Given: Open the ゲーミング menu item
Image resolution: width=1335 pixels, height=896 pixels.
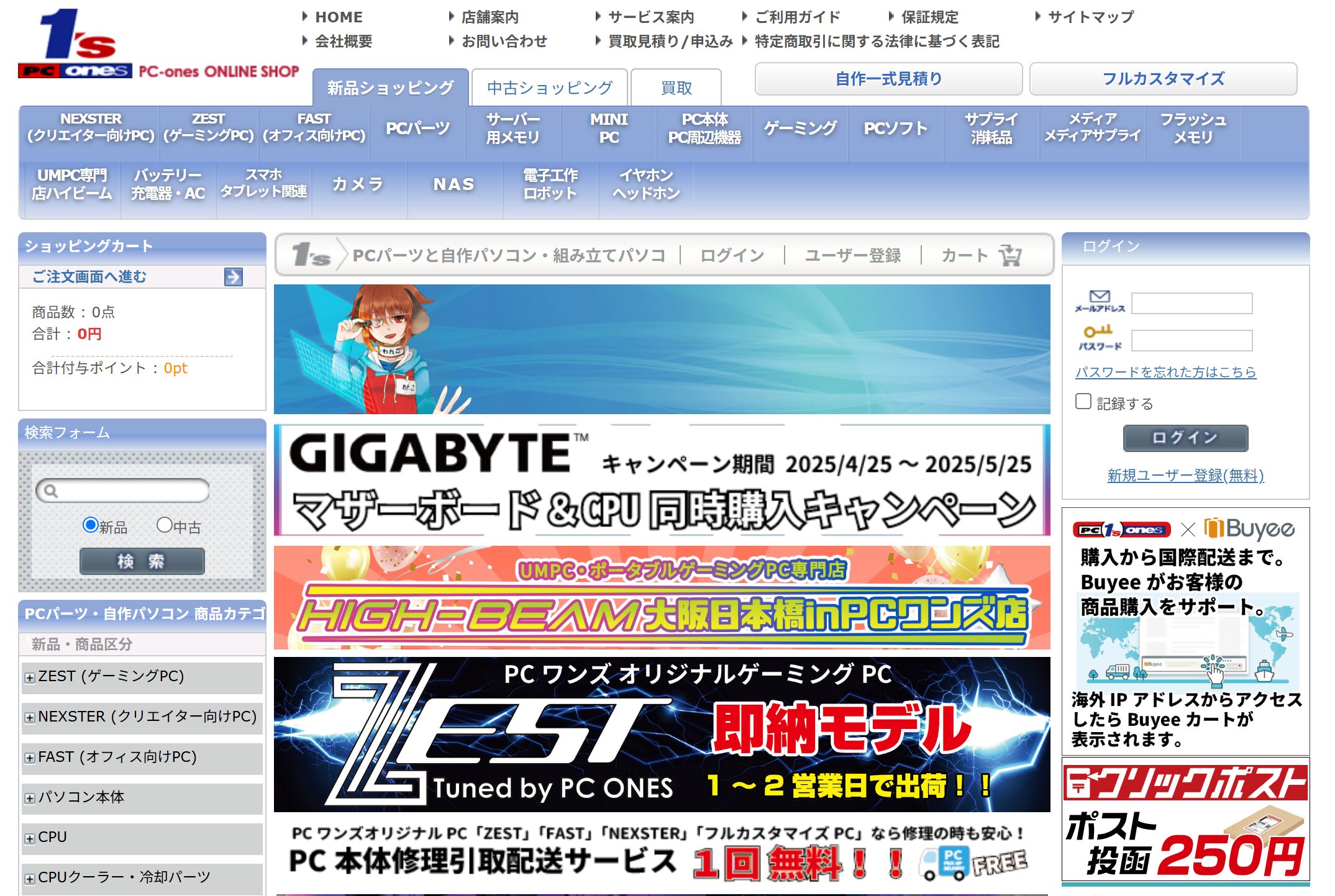Looking at the screenshot, I should (x=800, y=129).
